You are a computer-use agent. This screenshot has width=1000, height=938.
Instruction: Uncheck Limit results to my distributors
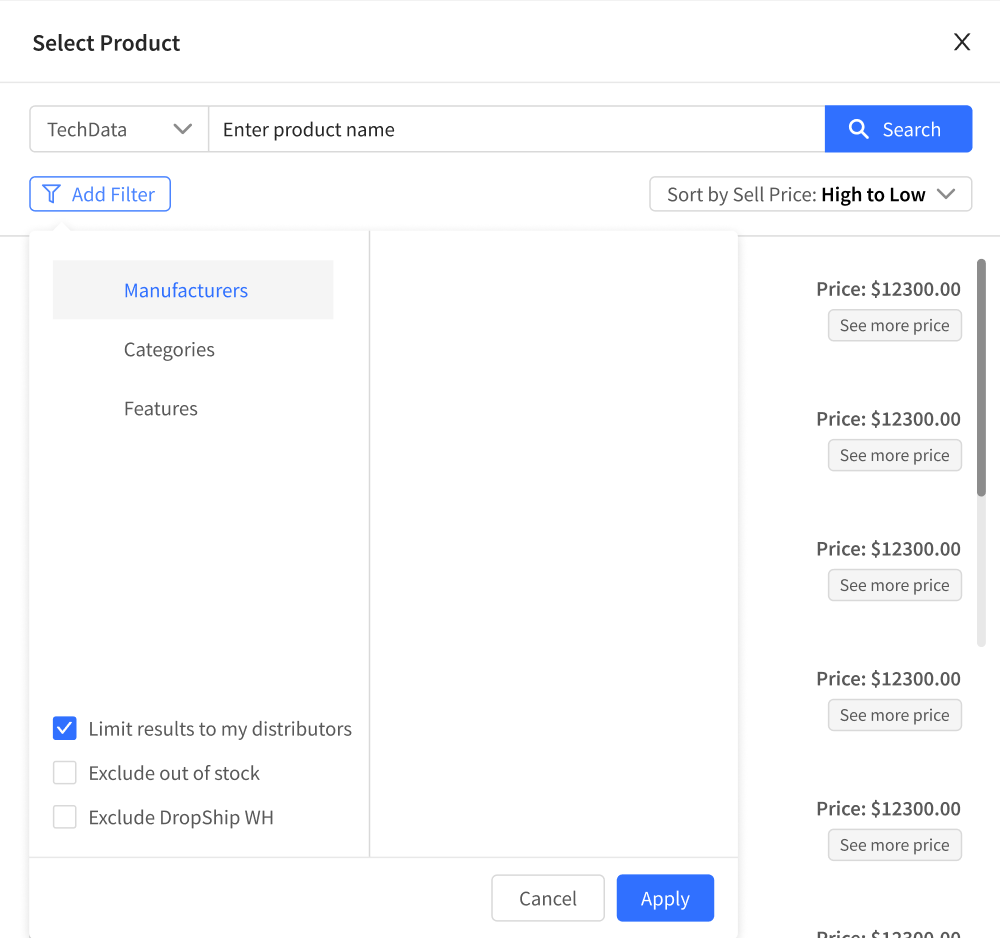pyautogui.click(x=64, y=728)
